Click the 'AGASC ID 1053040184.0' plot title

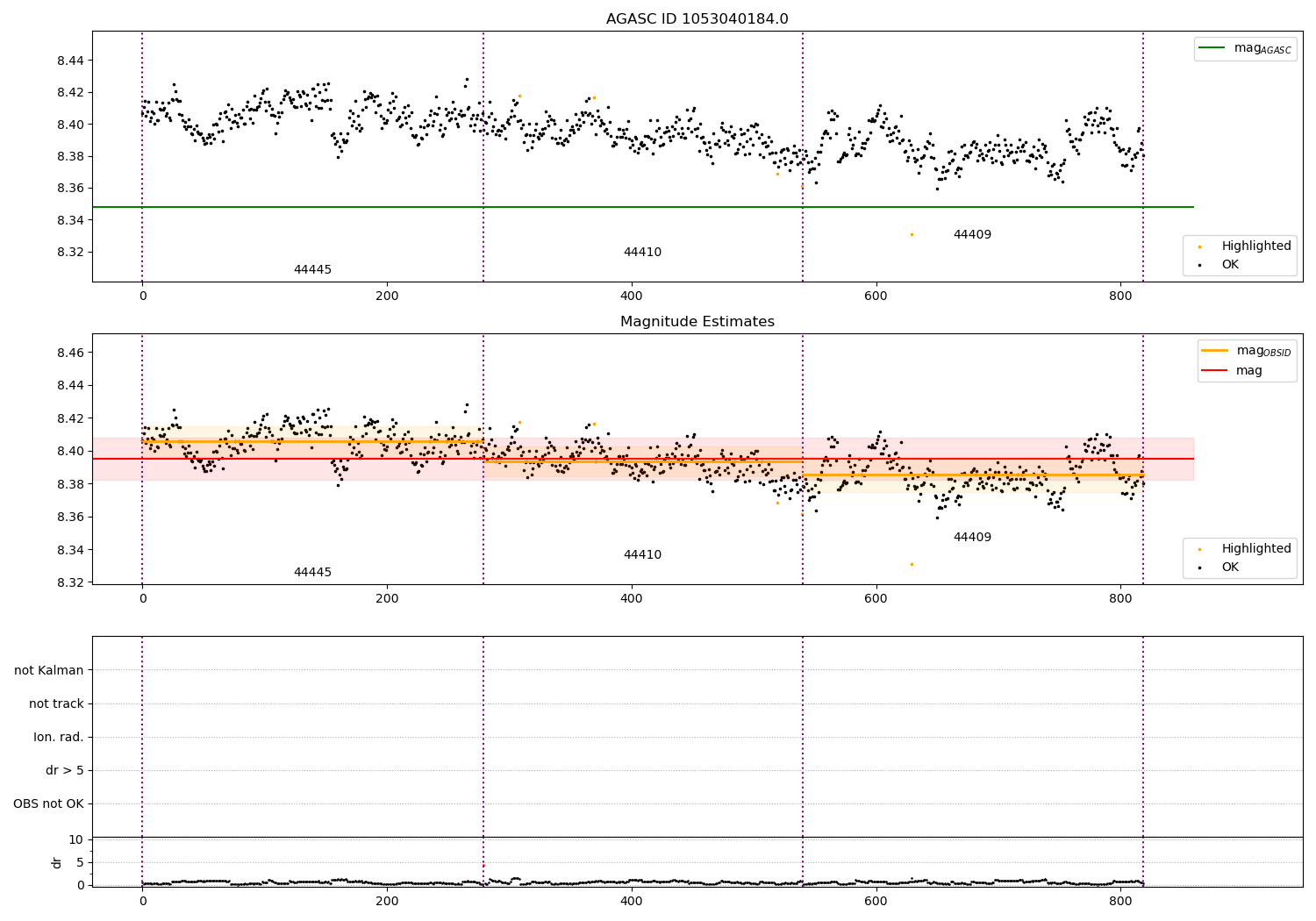click(697, 19)
